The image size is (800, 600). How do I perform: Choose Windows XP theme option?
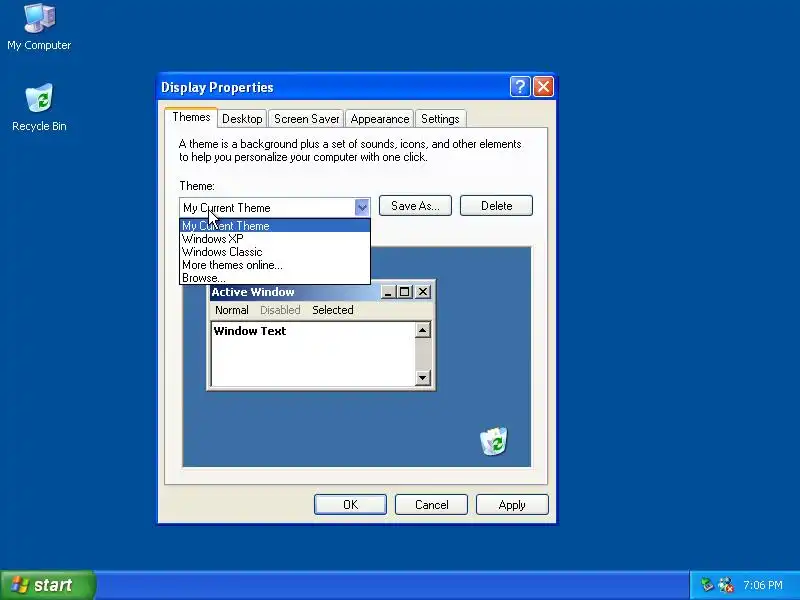tap(275, 239)
